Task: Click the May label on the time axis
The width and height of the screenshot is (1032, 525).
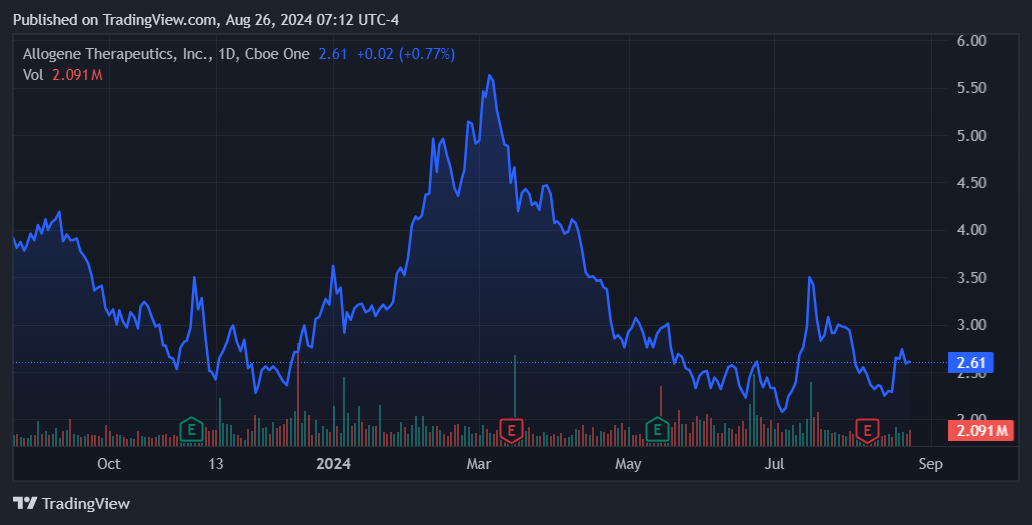Action: click(x=628, y=464)
